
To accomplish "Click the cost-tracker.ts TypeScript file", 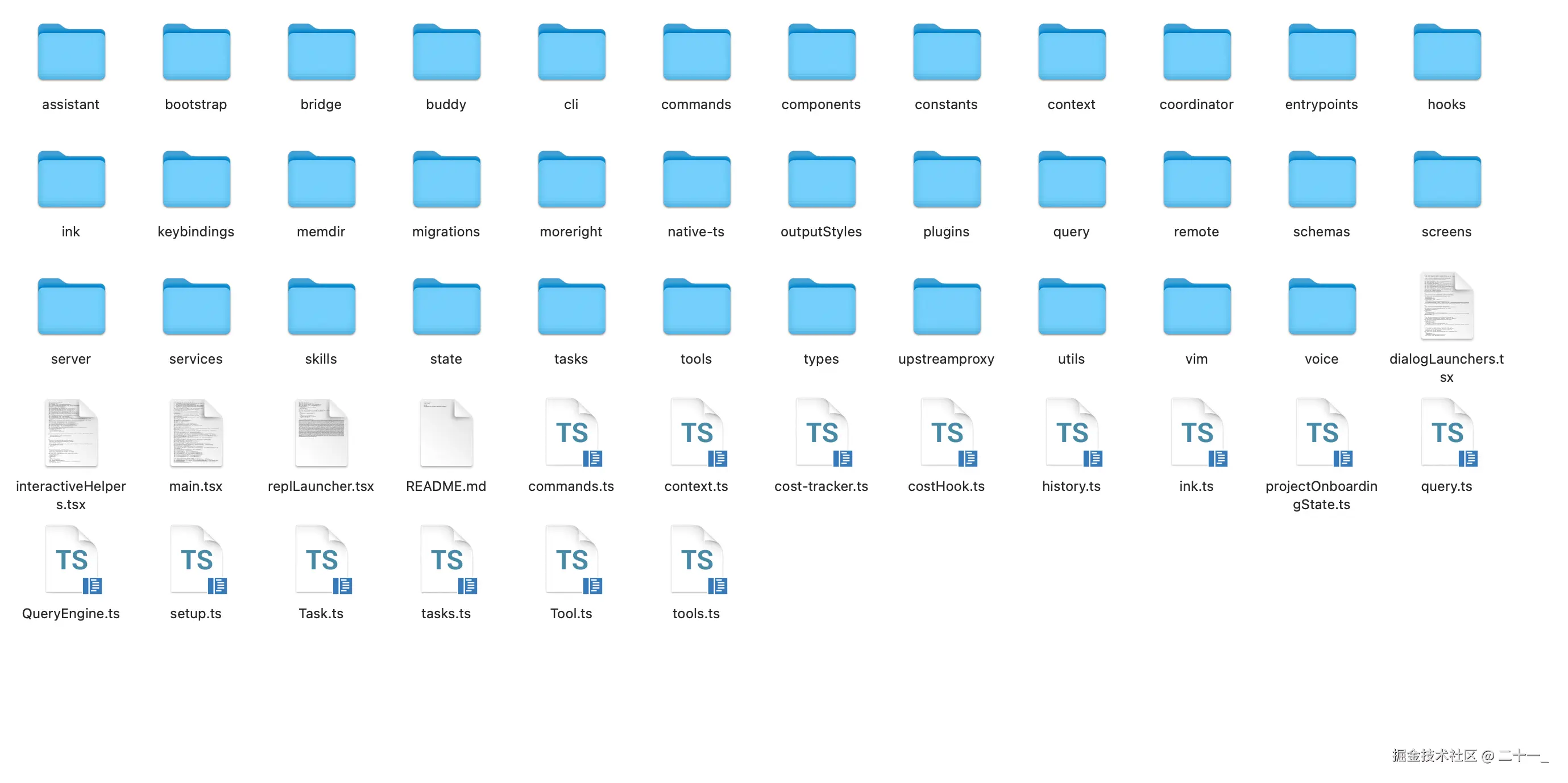I will pos(821,433).
